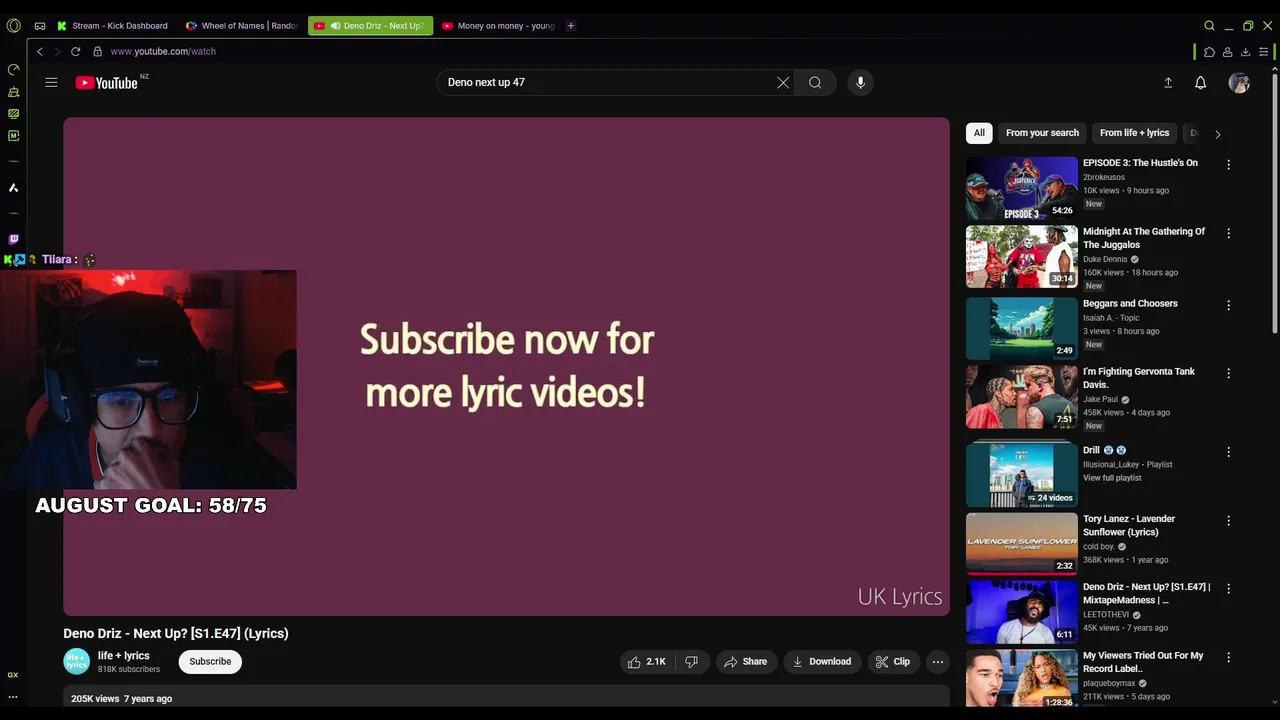Show more filter chips with the right chevron

(x=1217, y=134)
